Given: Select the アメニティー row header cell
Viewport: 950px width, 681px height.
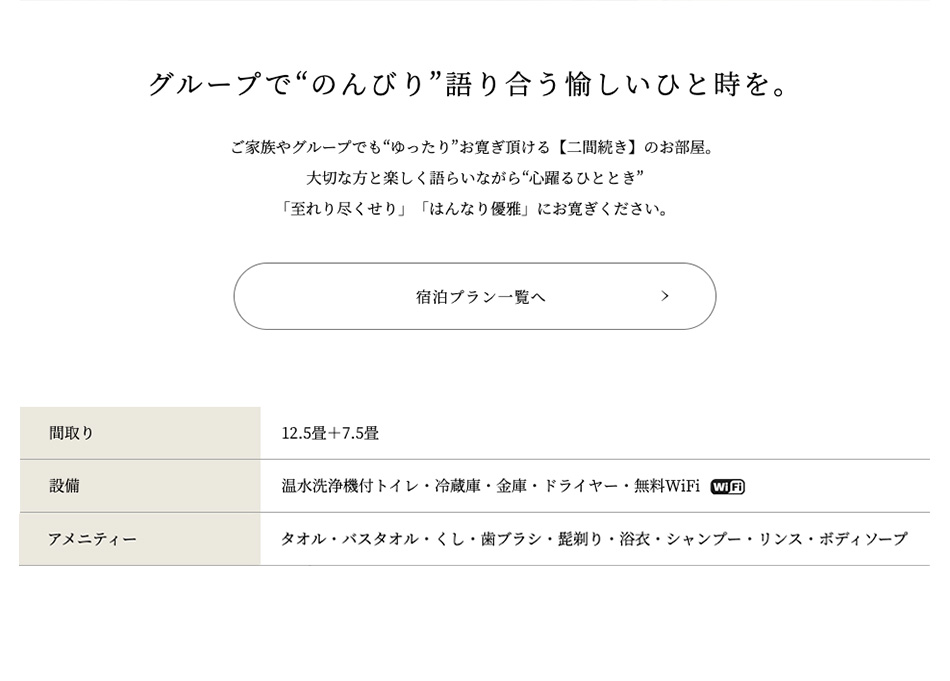Looking at the screenshot, I should click(x=140, y=539).
